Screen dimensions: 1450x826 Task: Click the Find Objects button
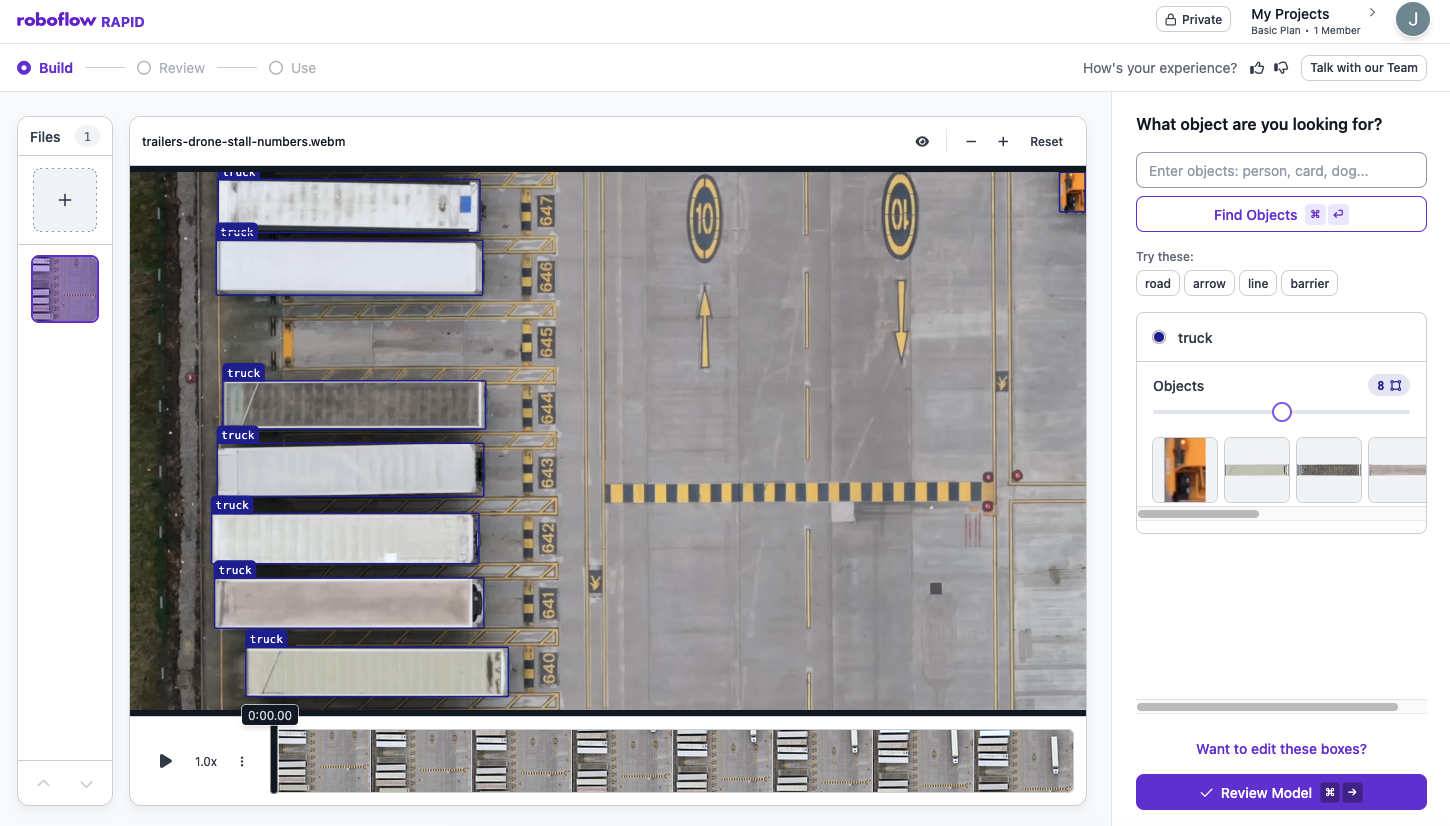[1281, 215]
